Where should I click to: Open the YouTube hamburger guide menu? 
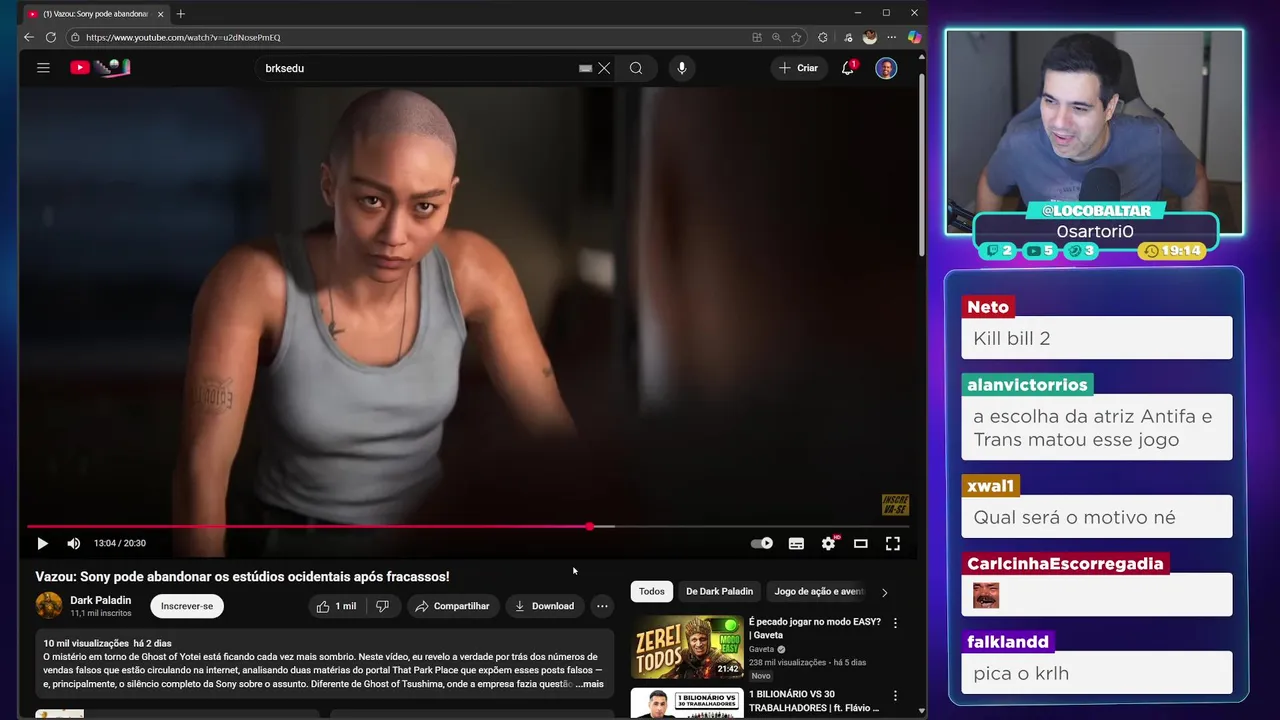coord(43,68)
